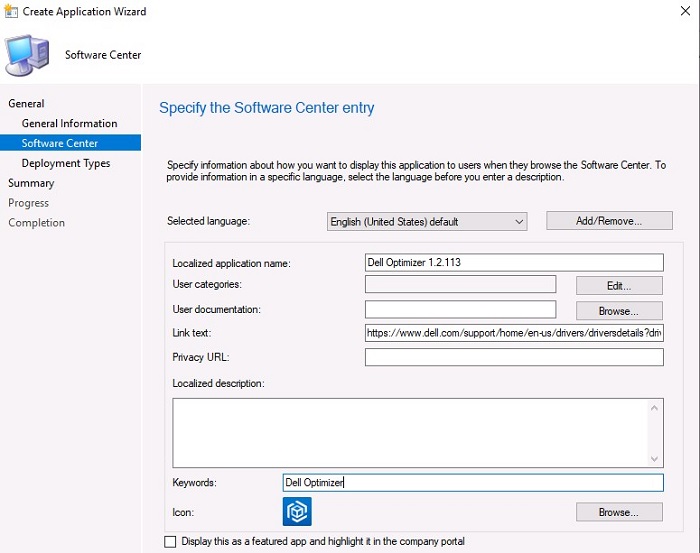Select the Completion step in the sidebar
This screenshot has width=700, height=553.
pyautogui.click(x=37, y=223)
